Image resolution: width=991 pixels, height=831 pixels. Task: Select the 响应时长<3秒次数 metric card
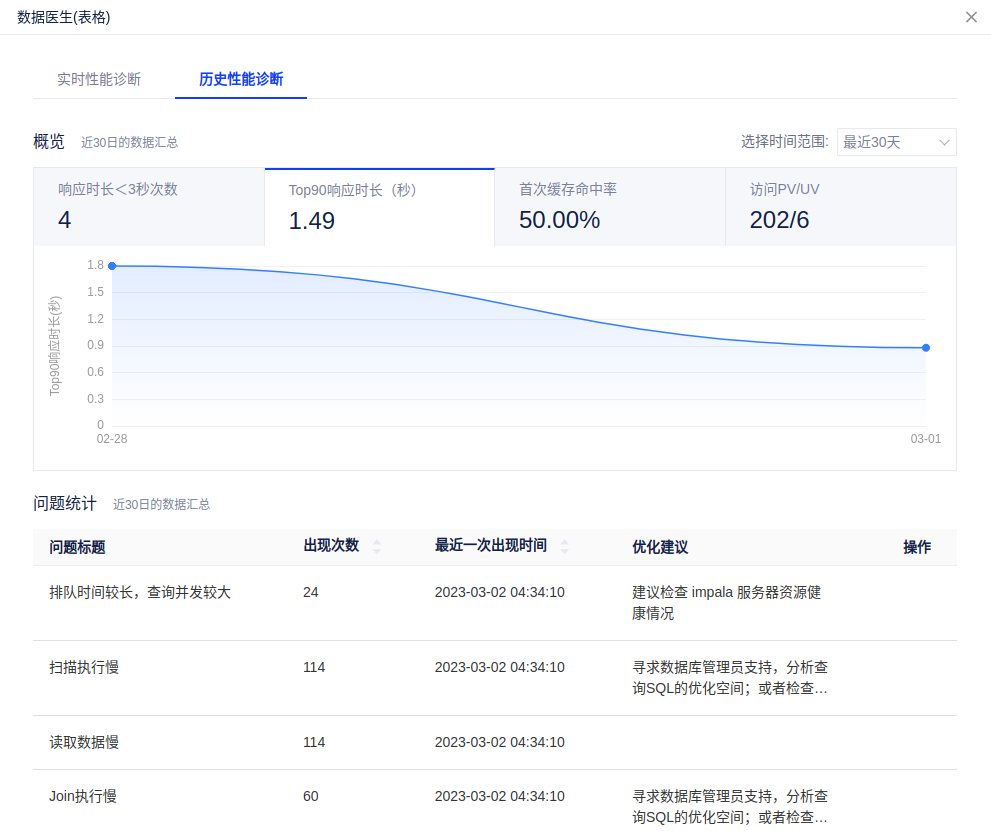coord(149,207)
